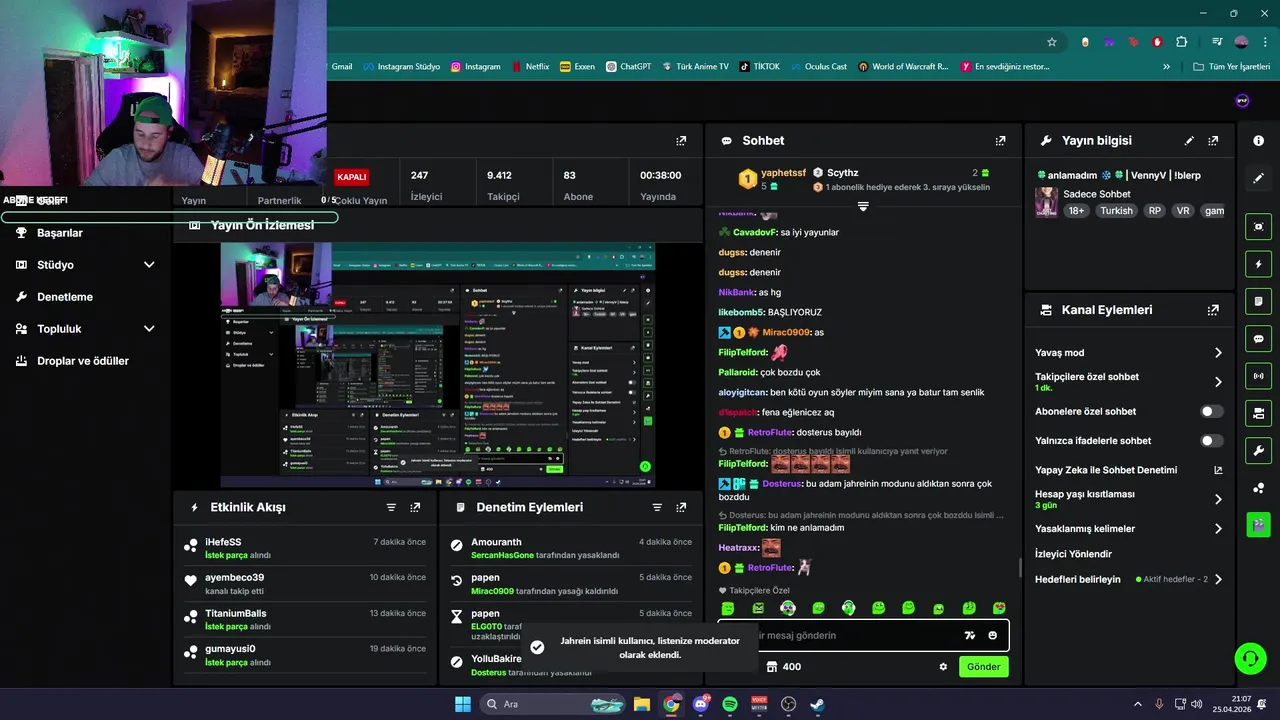Pop out the Yayın bilgisi panel
The height and width of the screenshot is (720, 1280).
pos(1213,141)
